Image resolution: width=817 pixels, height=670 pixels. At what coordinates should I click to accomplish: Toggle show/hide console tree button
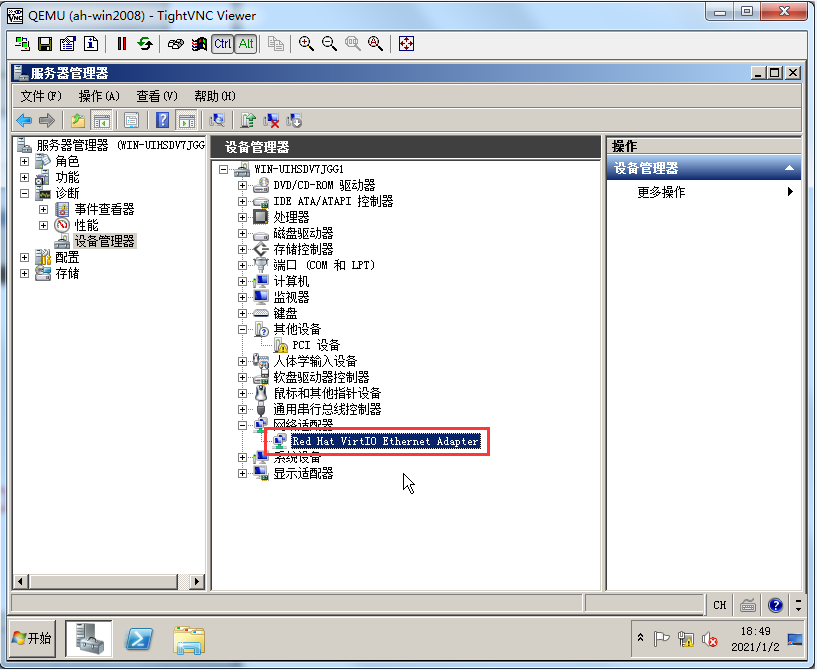[101, 120]
